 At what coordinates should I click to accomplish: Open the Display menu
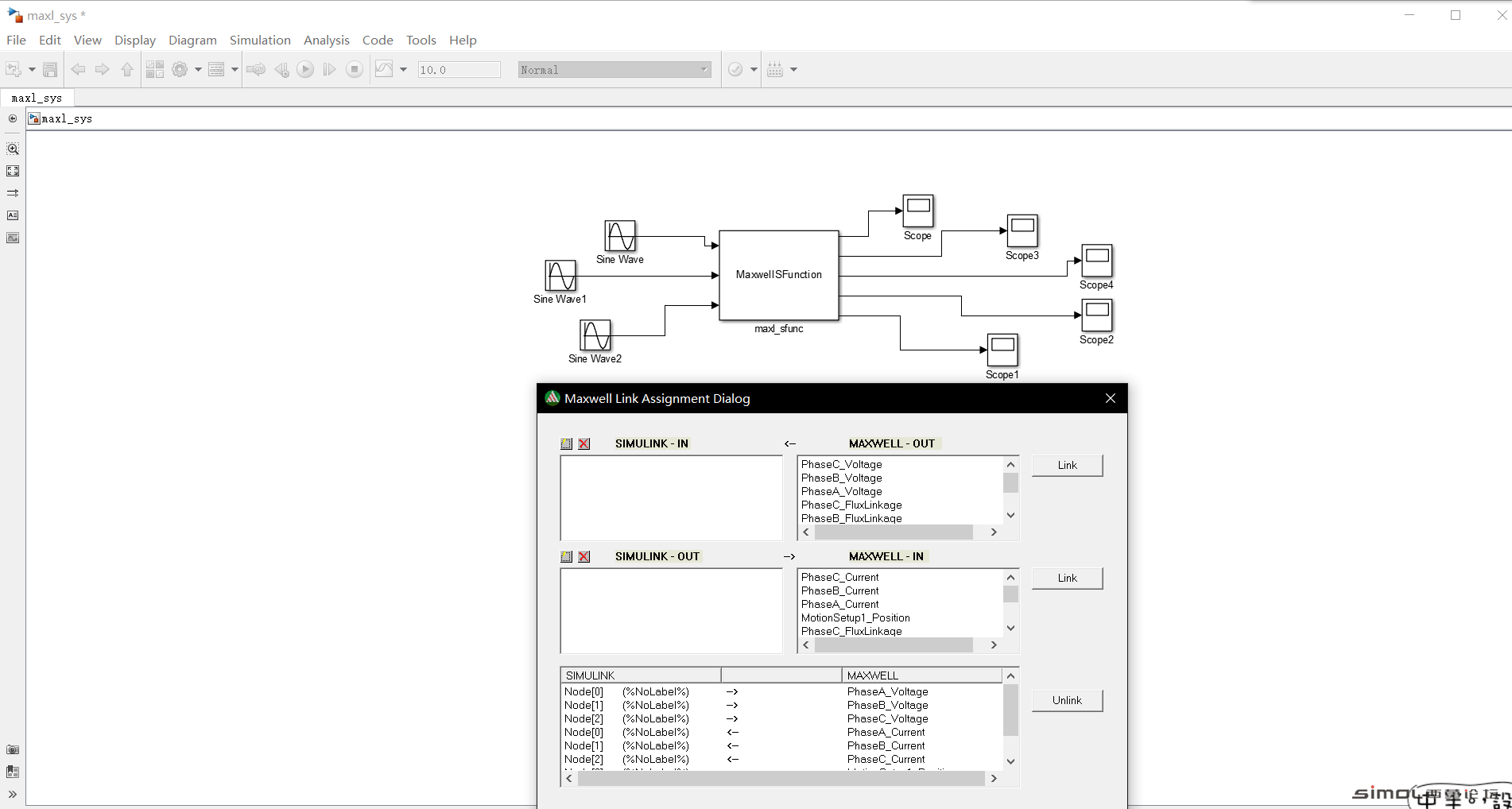click(x=135, y=40)
